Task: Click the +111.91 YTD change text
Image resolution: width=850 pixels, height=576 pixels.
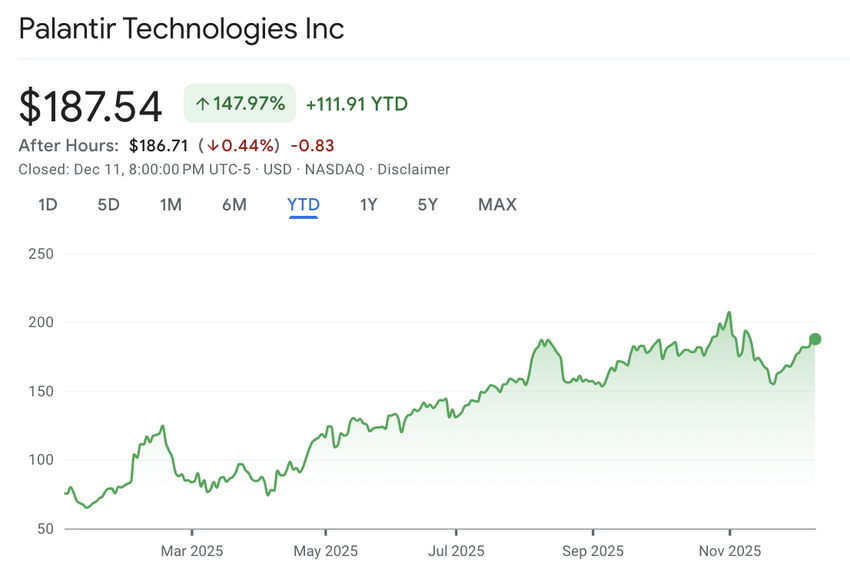Action: [357, 104]
